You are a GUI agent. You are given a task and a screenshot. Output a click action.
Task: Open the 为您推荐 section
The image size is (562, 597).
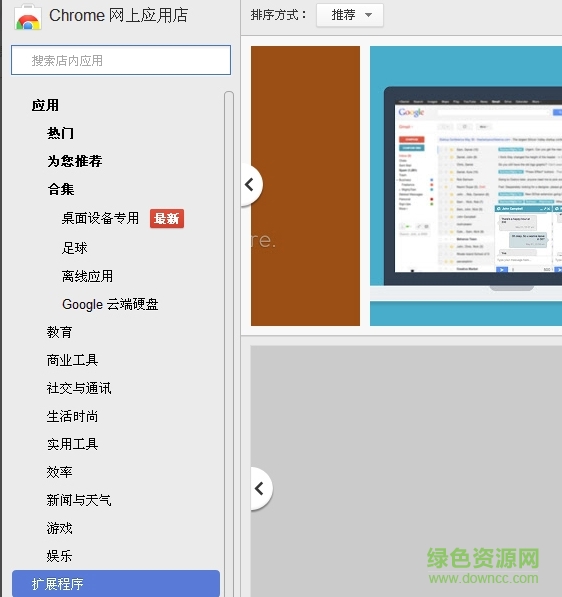coord(75,161)
